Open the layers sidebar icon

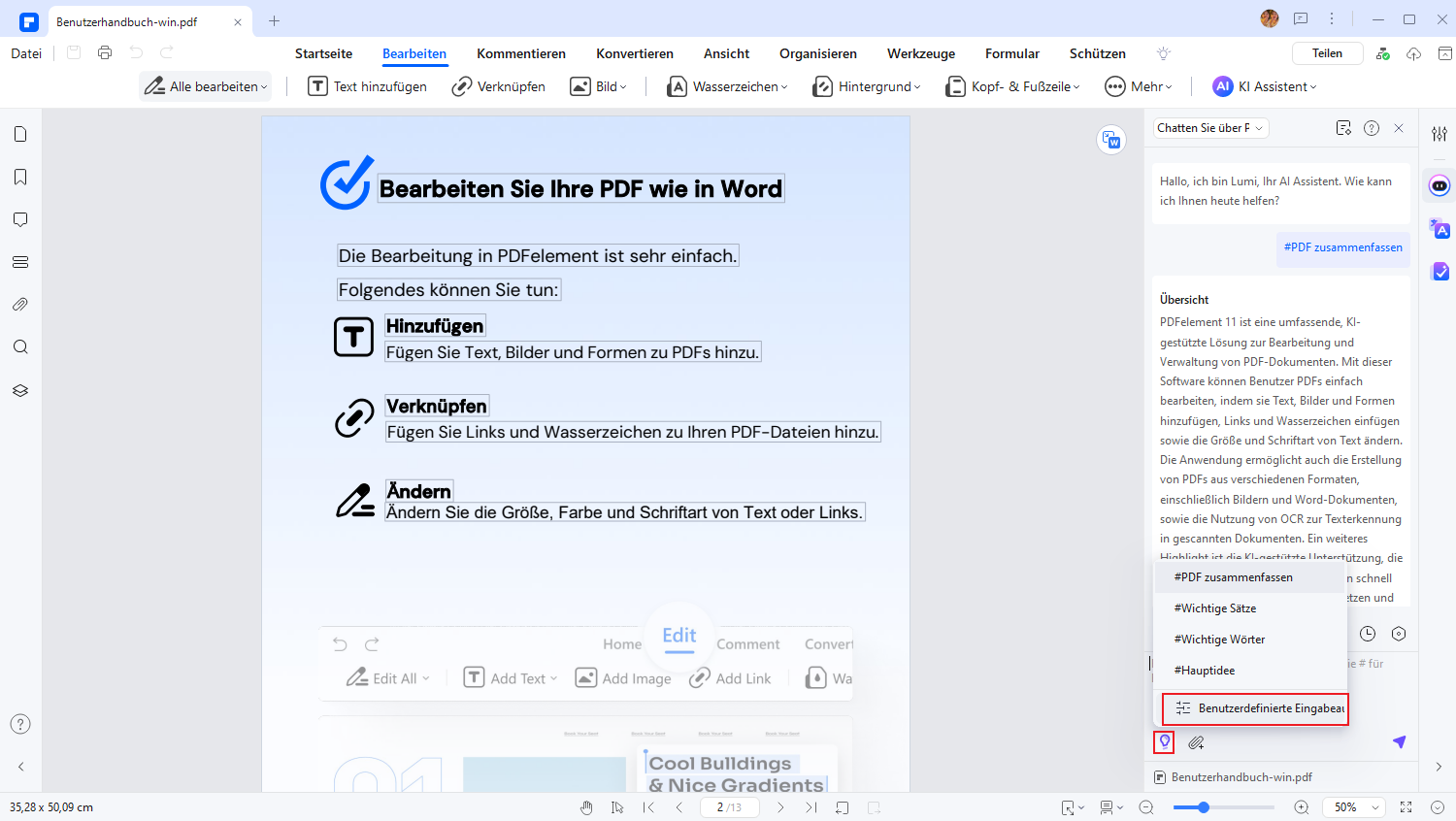click(20, 390)
